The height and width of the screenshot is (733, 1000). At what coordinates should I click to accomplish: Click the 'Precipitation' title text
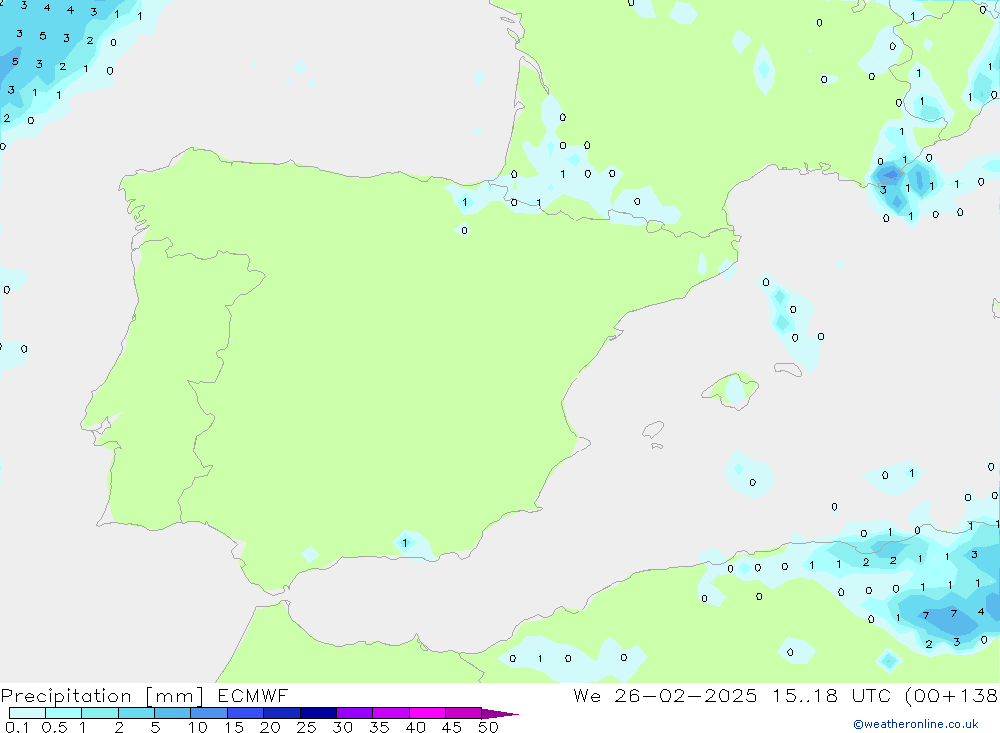pos(66,696)
